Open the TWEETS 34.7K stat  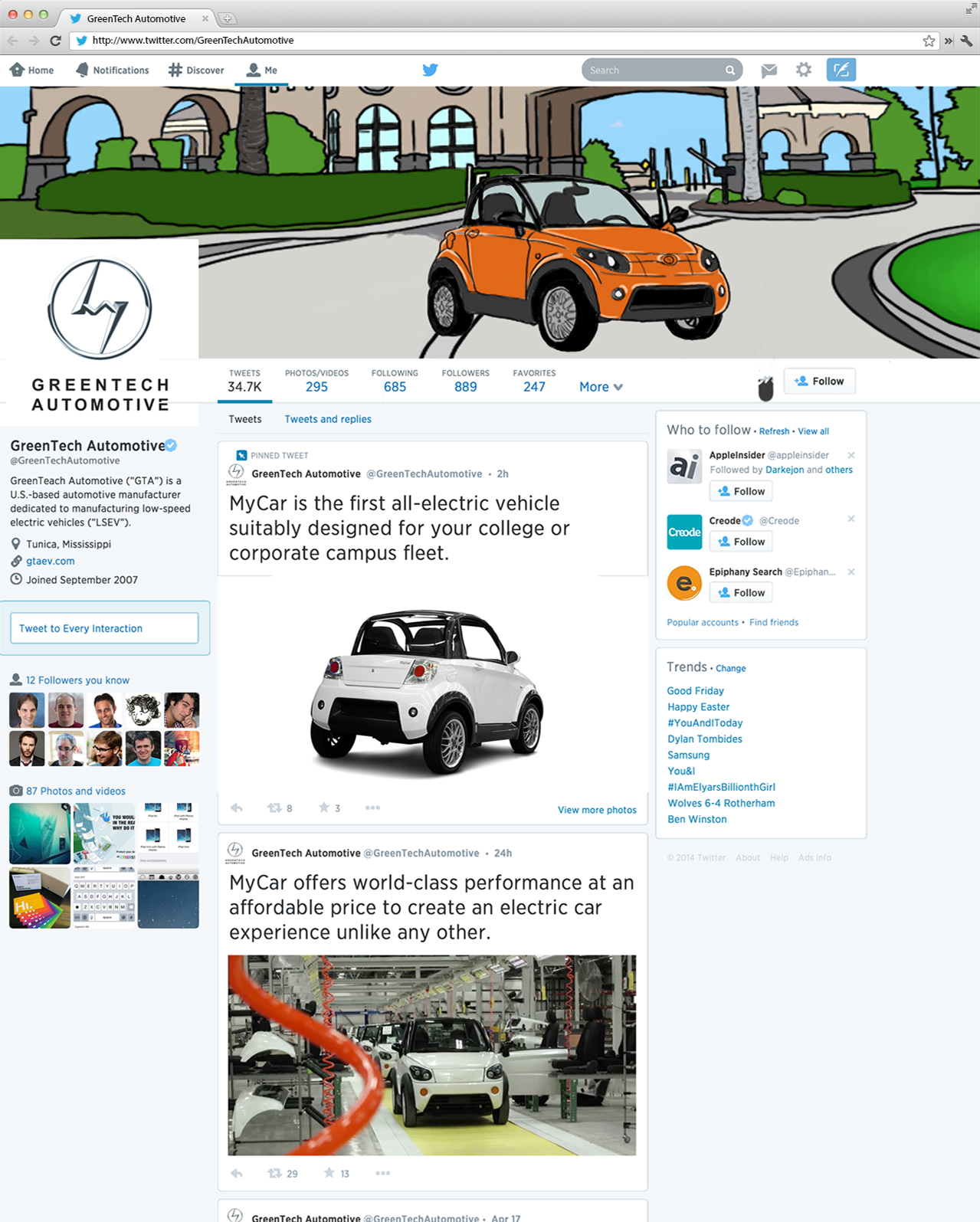click(244, 381)
